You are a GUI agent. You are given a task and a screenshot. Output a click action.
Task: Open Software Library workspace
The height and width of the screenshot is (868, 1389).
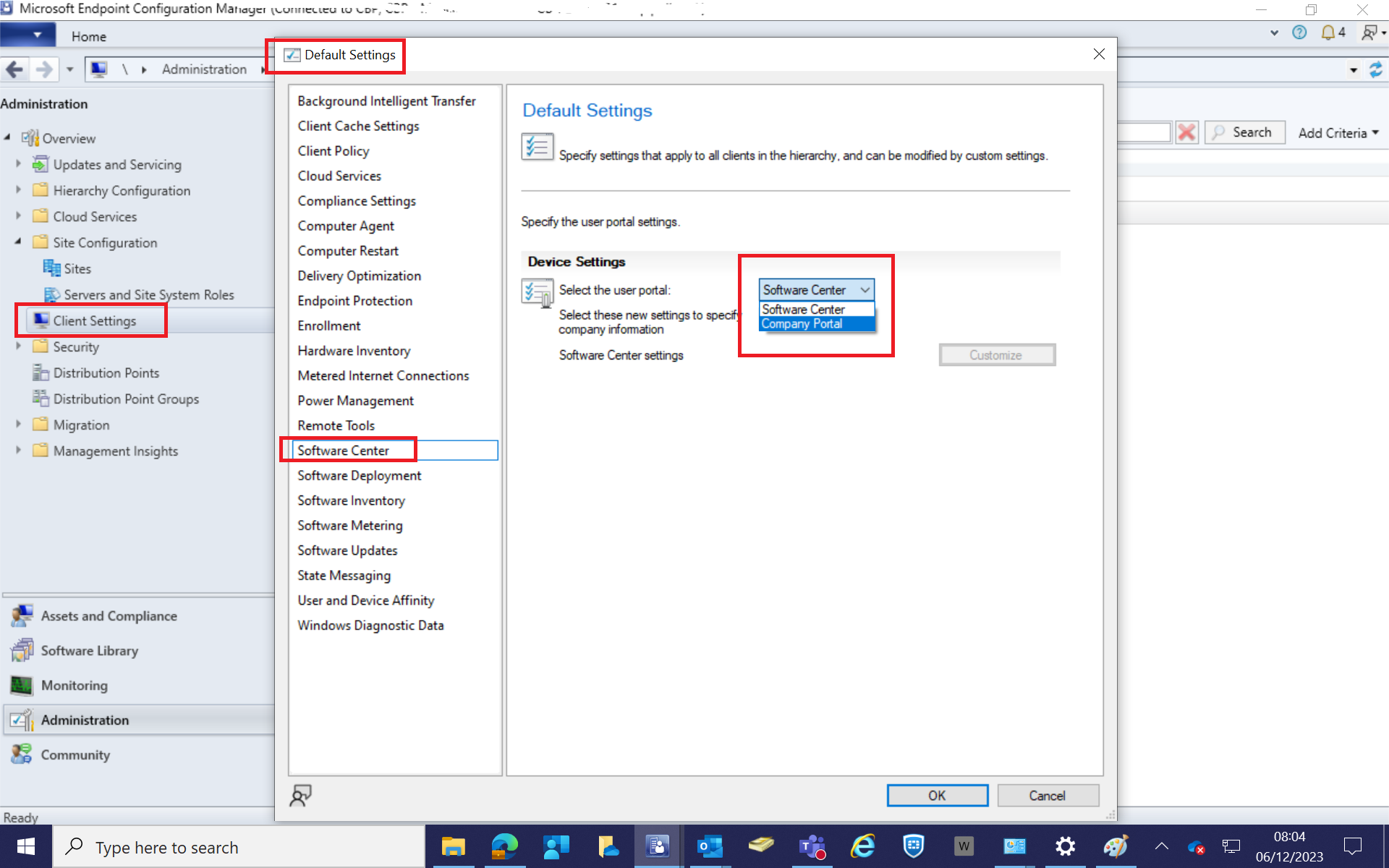point(89,651)
